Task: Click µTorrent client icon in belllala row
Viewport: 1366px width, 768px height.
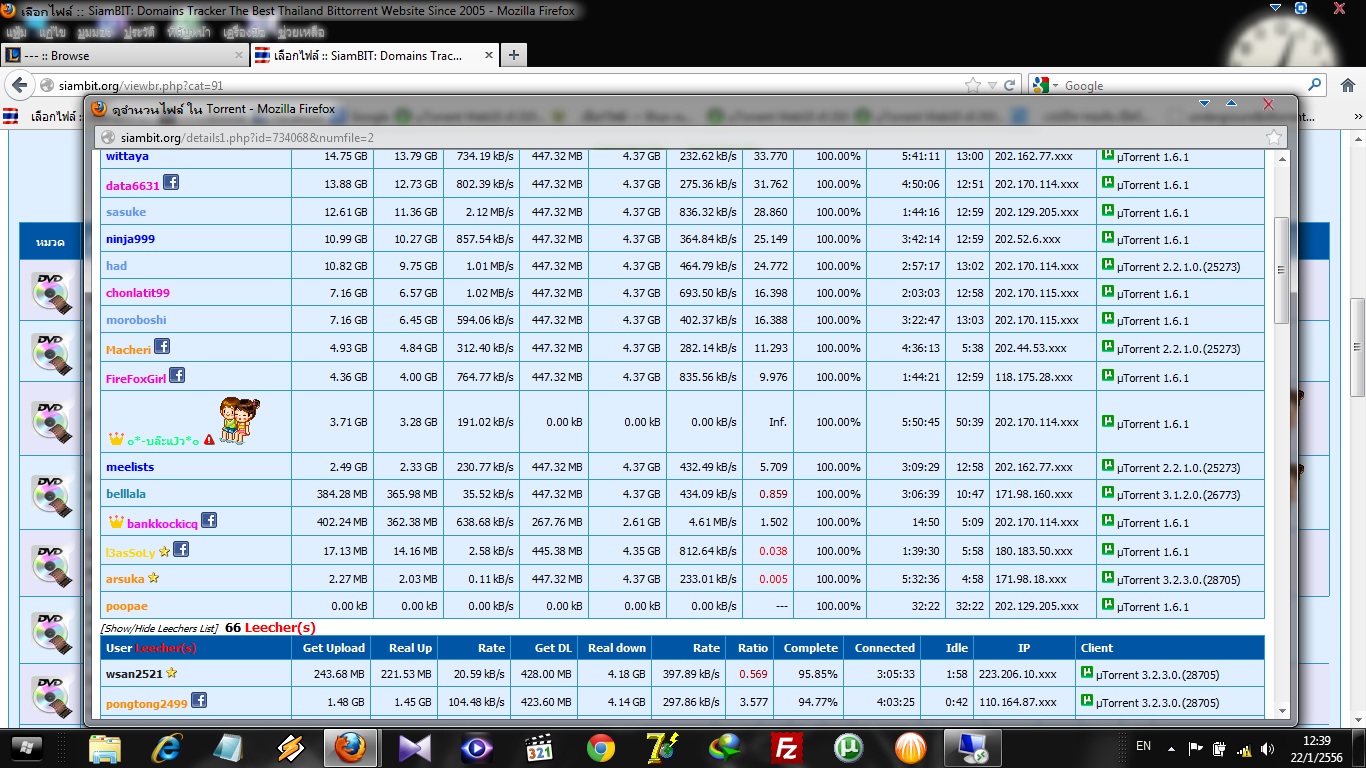Action: click(x=1108, y=493)
